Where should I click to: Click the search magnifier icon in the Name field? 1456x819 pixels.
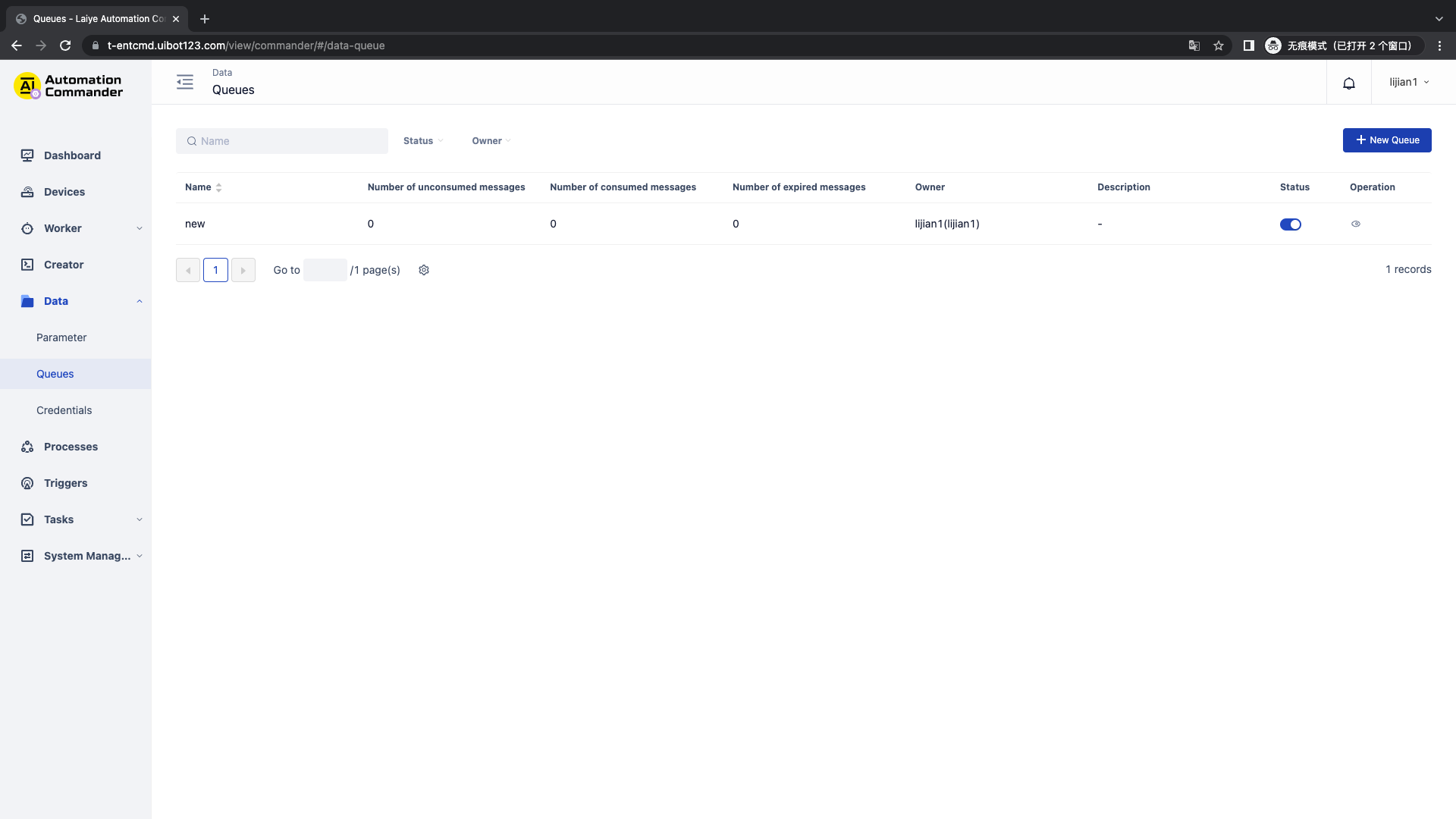(192, 141)
